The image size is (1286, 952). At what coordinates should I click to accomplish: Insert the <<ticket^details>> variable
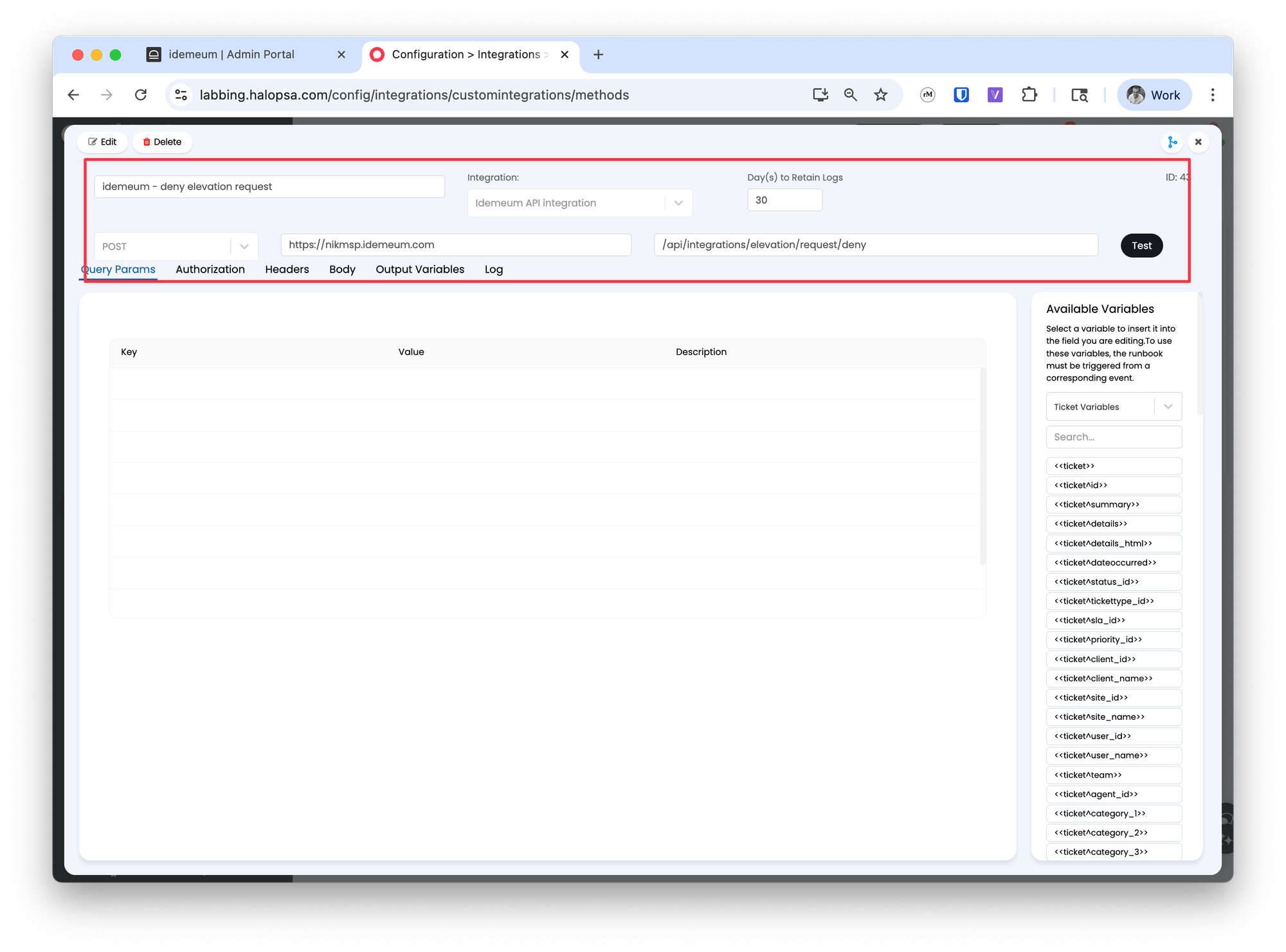tap(1114, 524)
